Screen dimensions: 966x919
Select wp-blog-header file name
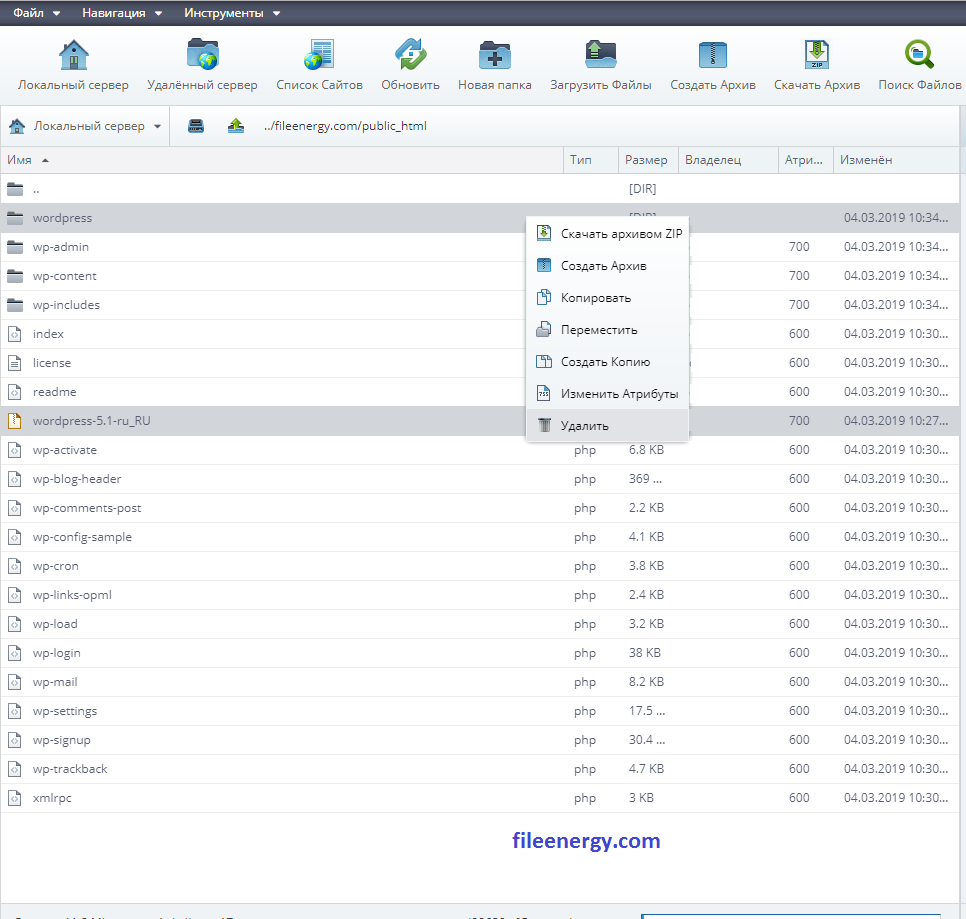pos(77,479)
